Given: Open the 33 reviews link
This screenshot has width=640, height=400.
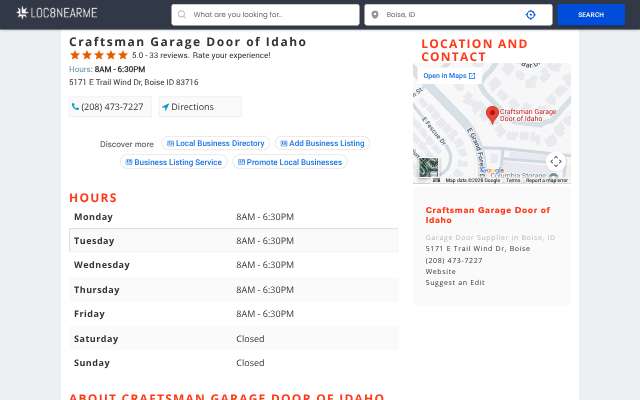Looking at the screenshot, I should coord(168,56).
